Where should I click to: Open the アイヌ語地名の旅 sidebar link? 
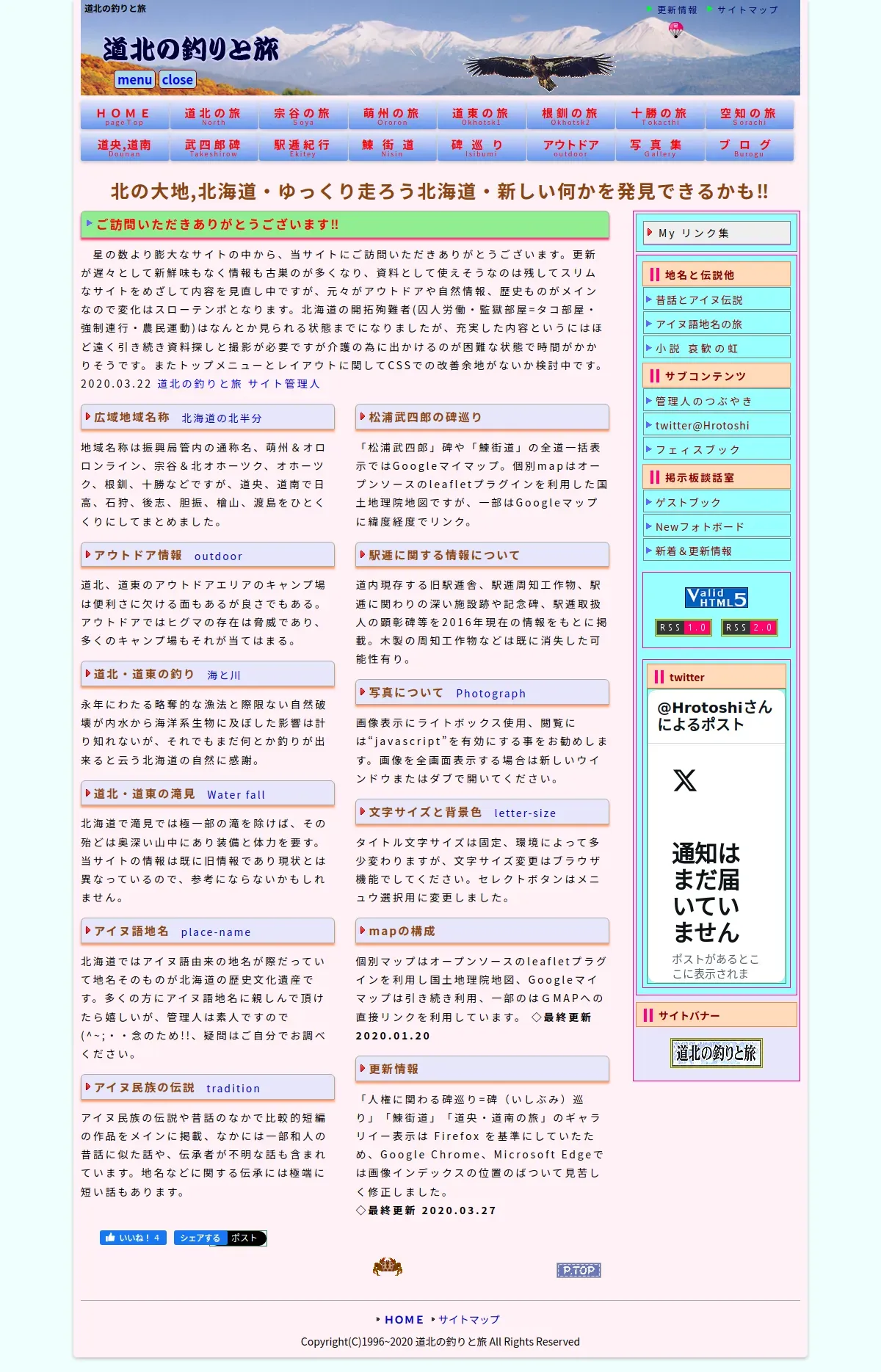coord(717,324)
